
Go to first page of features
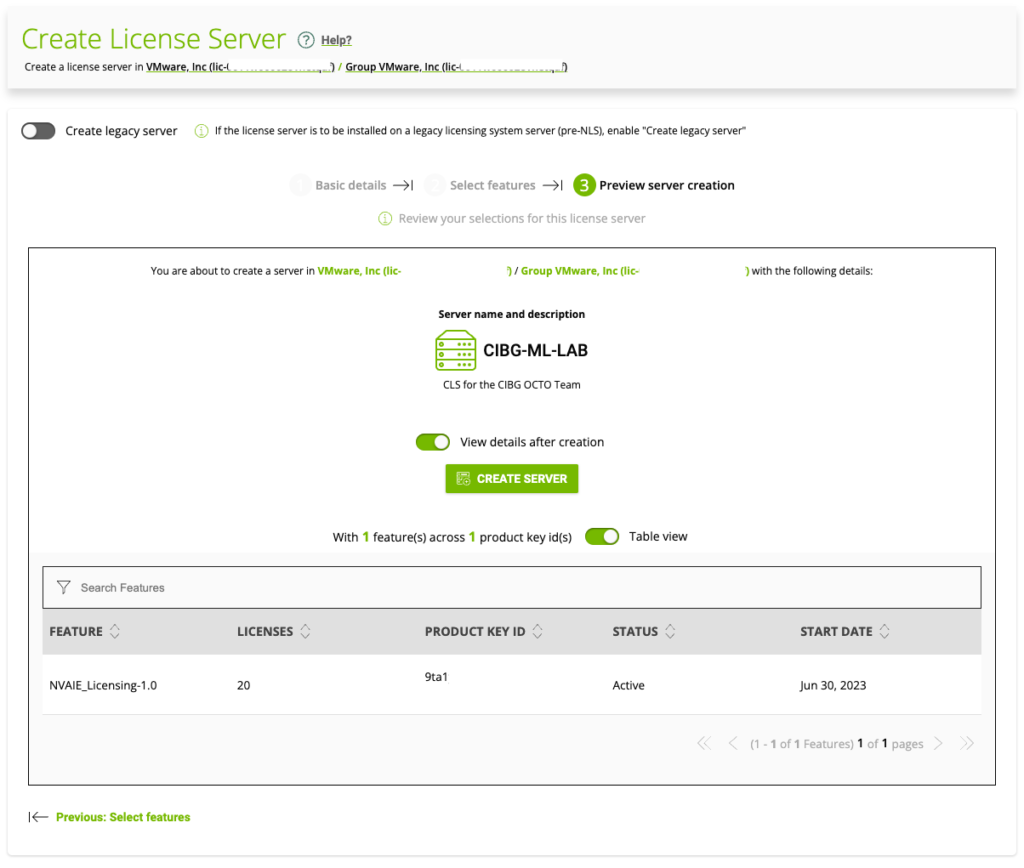tap(703, 743)
